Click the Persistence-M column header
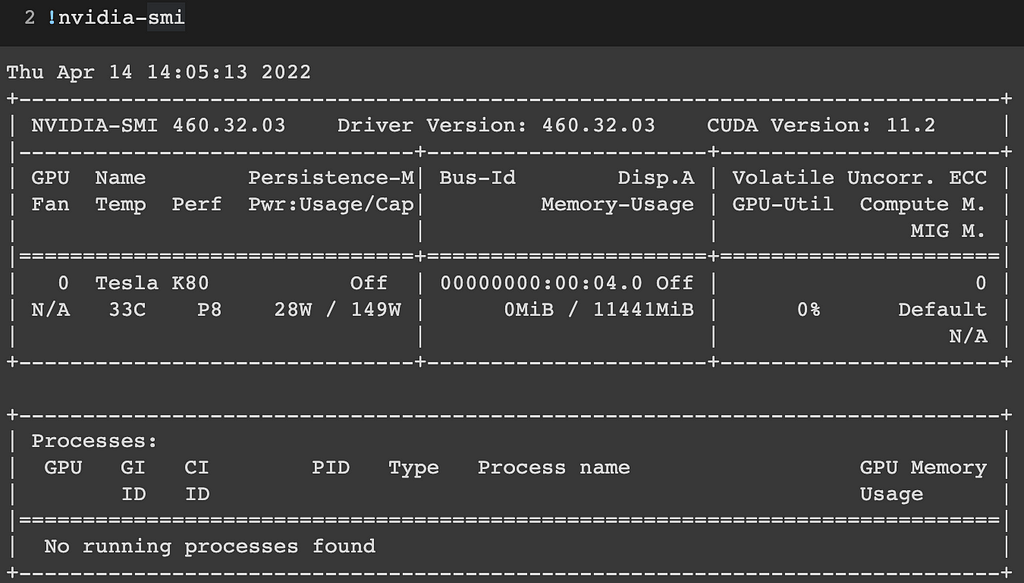 (330, 178)
